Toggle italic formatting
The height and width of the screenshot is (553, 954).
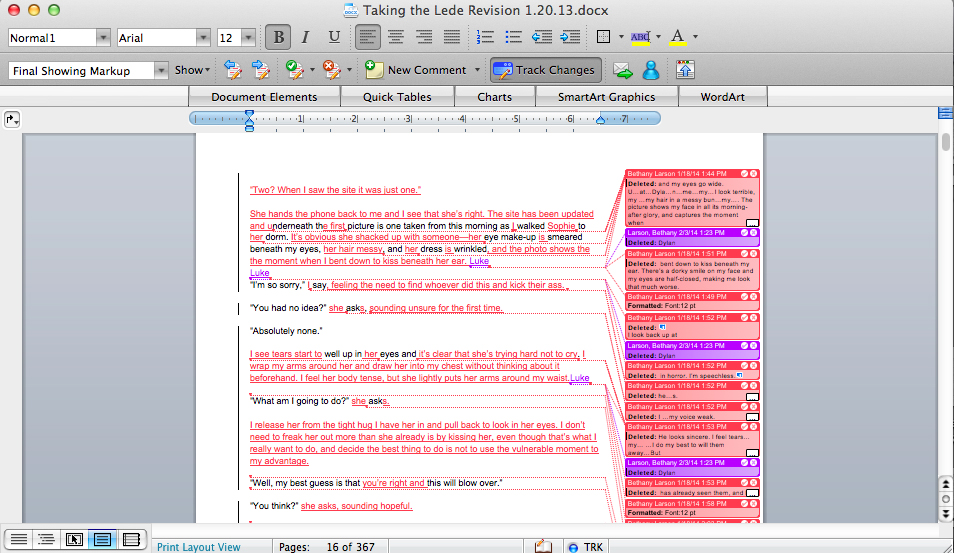(306, 37)
